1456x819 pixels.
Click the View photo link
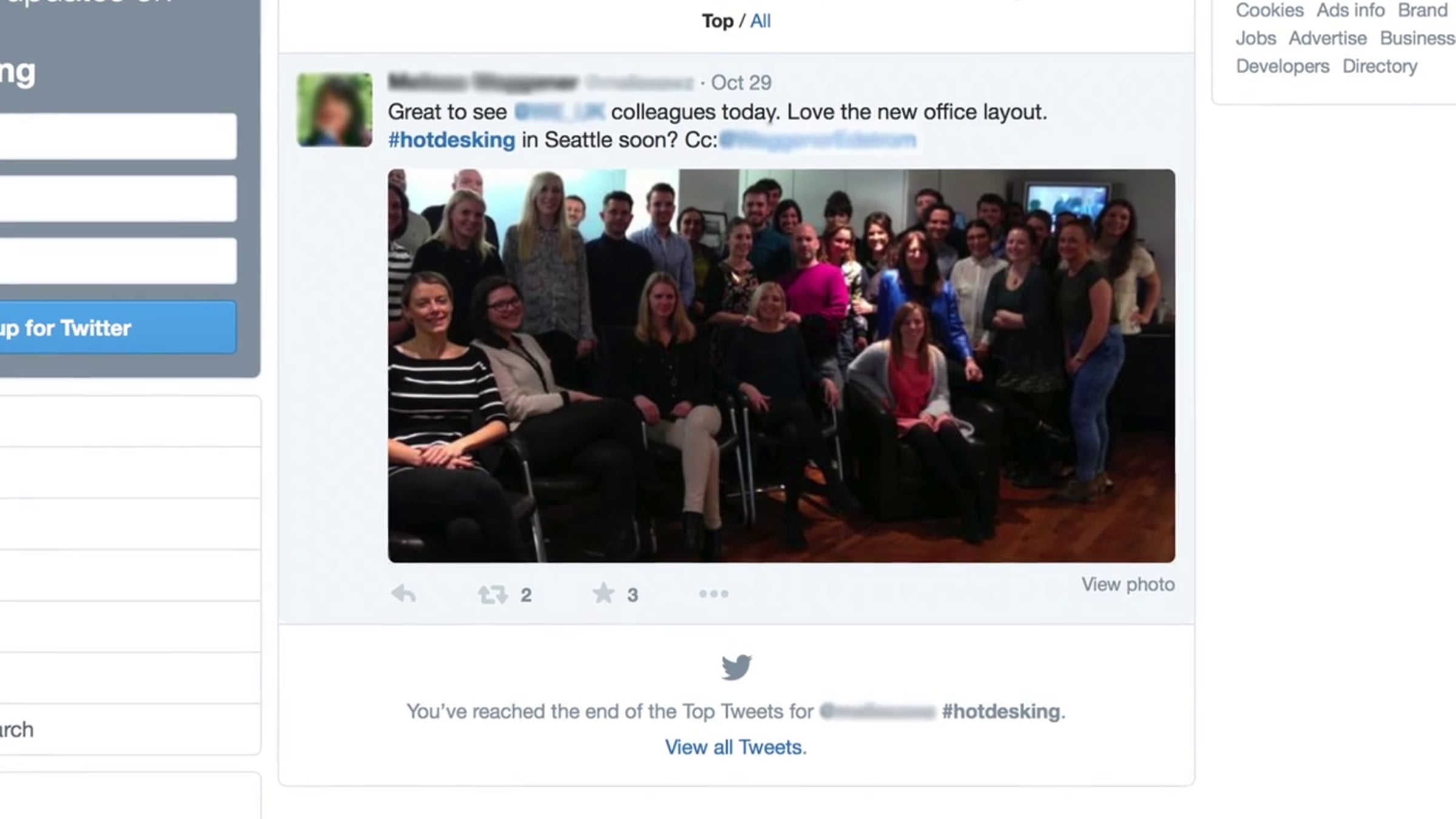[x=1128, y=584]
